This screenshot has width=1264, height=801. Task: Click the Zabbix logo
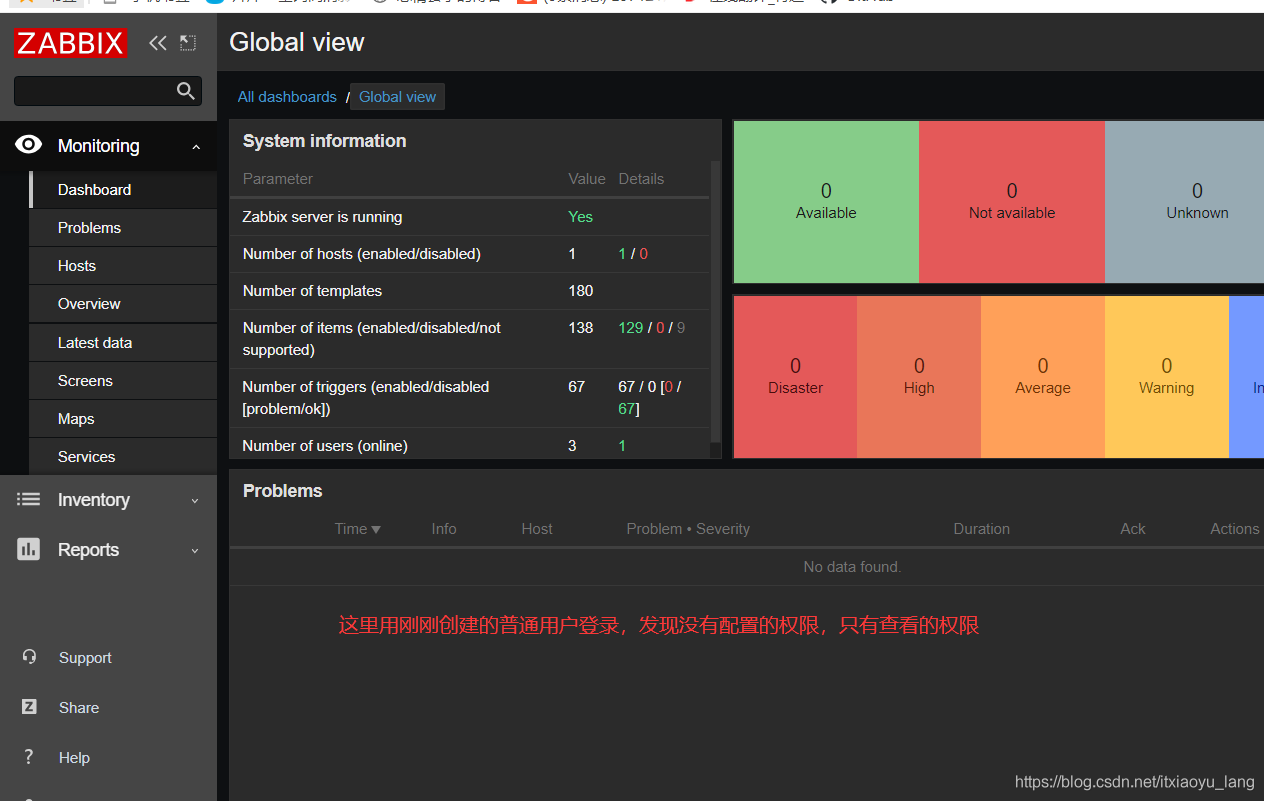coord(70,43)
